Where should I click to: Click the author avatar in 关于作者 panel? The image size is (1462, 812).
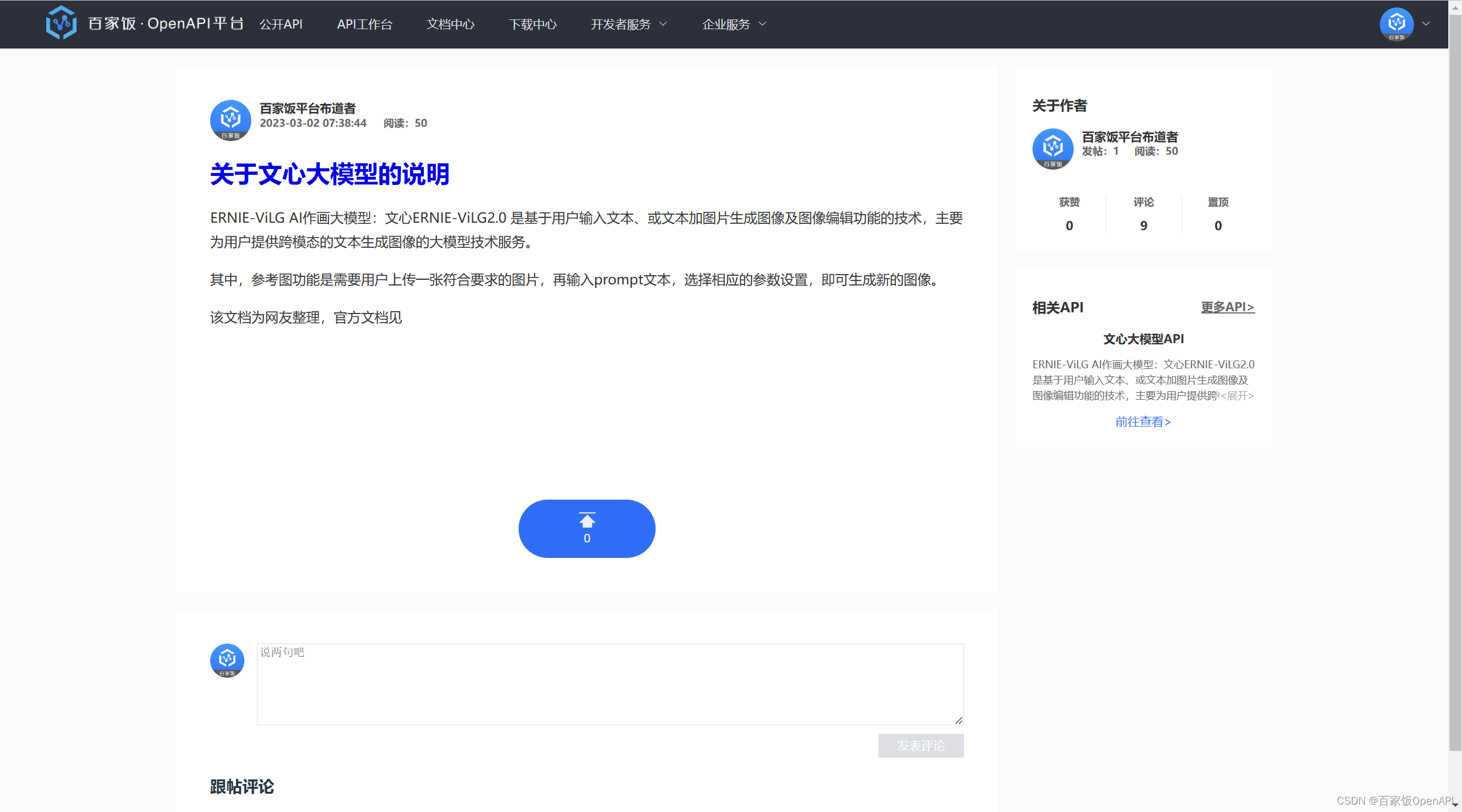[1053, 149]
